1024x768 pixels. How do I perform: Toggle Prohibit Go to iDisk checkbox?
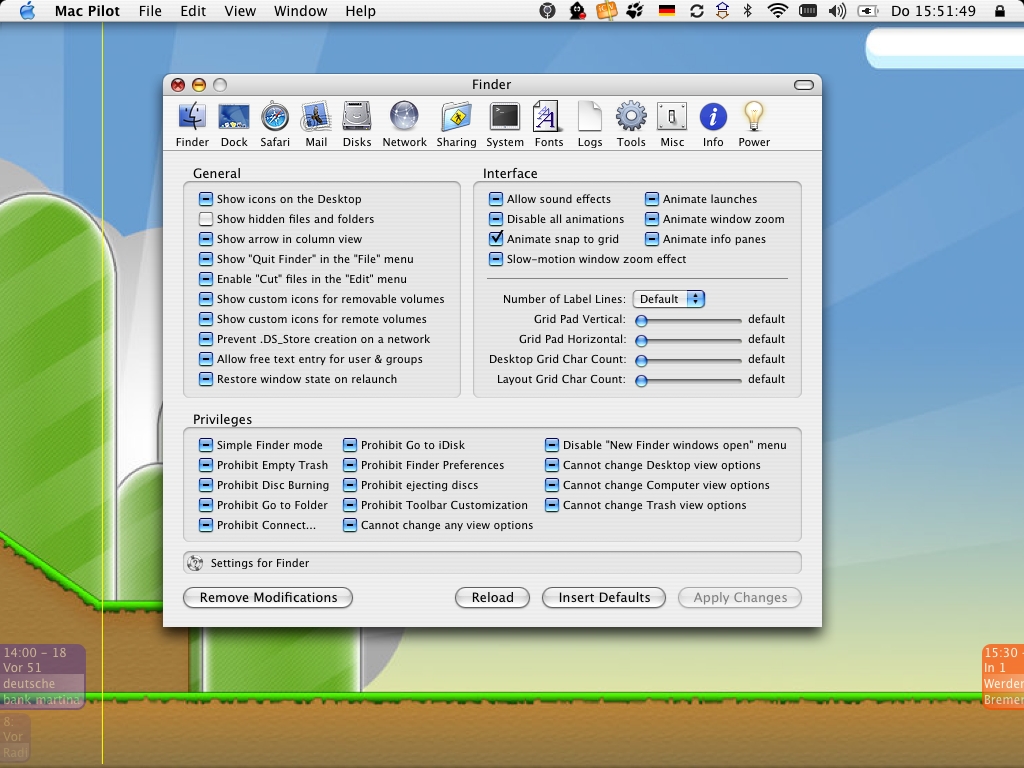[x=350, y=445]
